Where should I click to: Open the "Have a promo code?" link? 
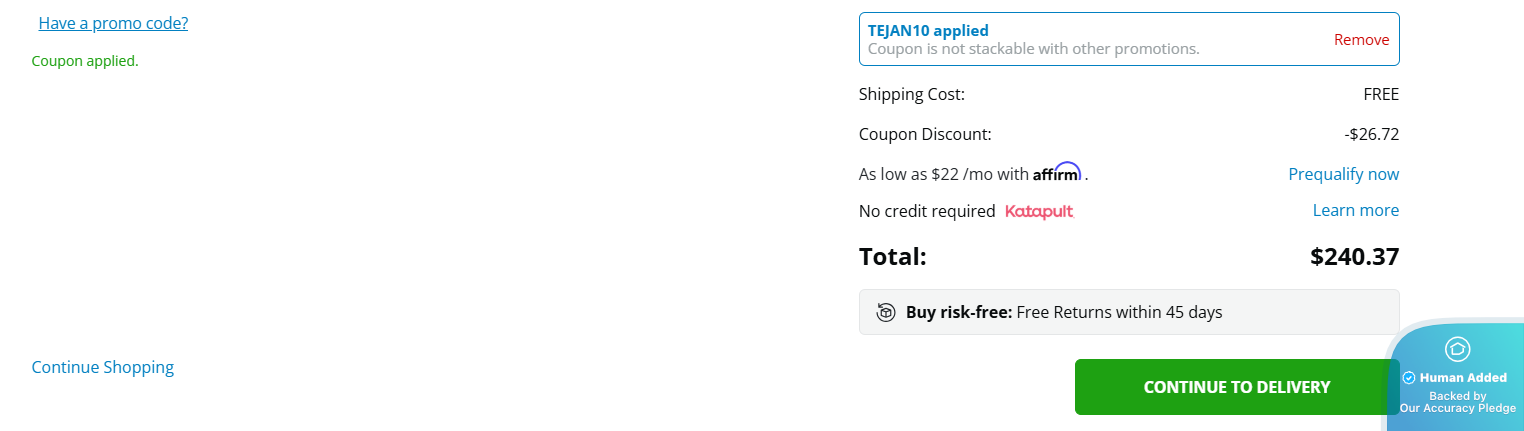click(113, 23)
